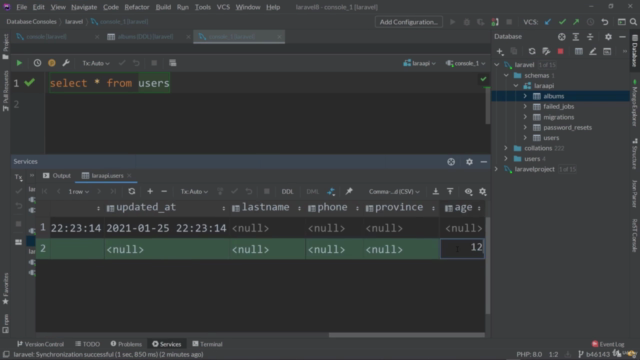Image resolution: width=640 pixels, height=360 pixels.
Task: Open Services panel settings gear
Action: click(x=469, y=162)
